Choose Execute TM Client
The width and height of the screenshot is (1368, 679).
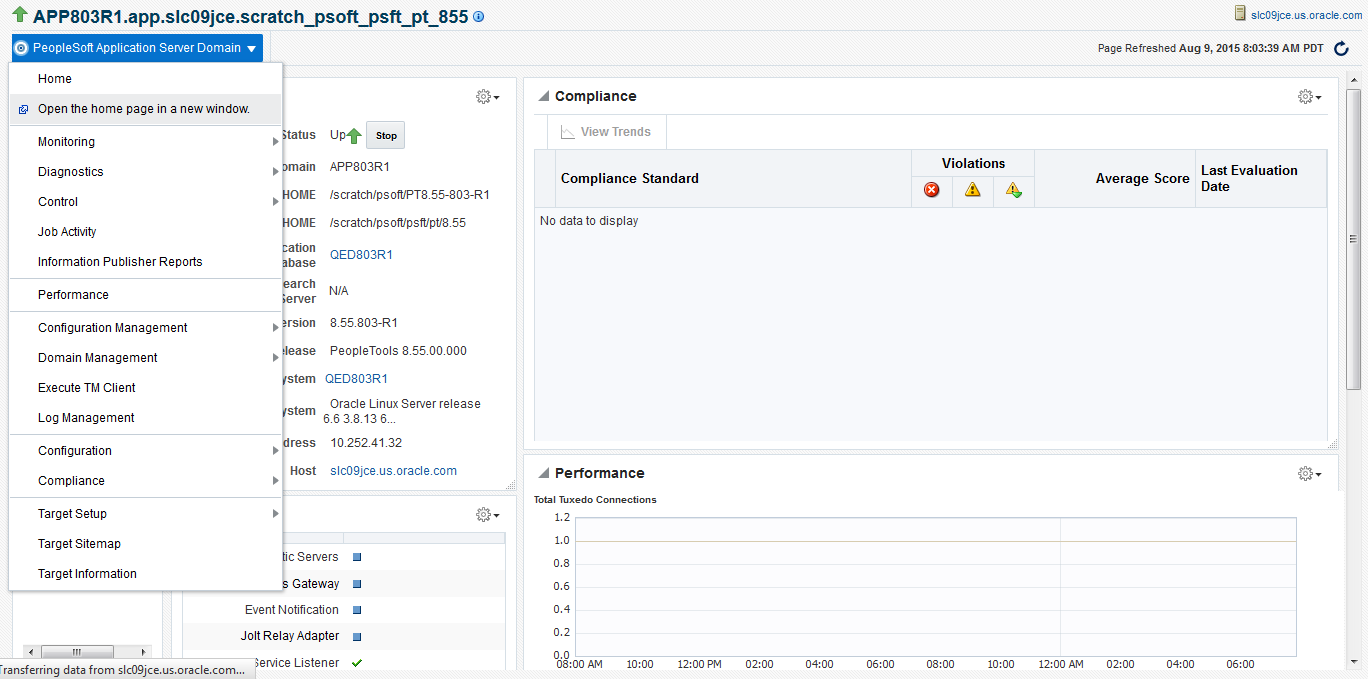[146, 388]
